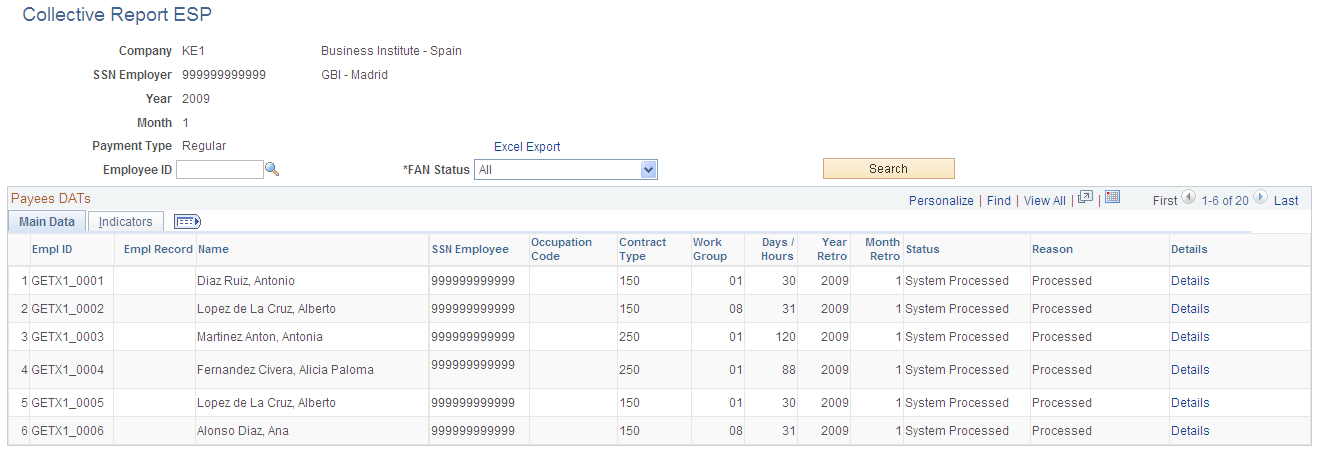Sort by Days / Hours column header
This screenshot has height=454, width=1321.
coord(777,249)
